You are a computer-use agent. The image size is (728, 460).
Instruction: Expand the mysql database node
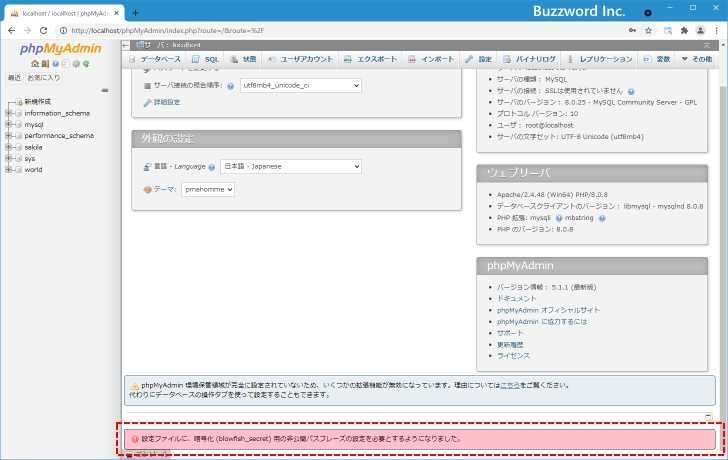pyautogui.click(x=8, y=124)
